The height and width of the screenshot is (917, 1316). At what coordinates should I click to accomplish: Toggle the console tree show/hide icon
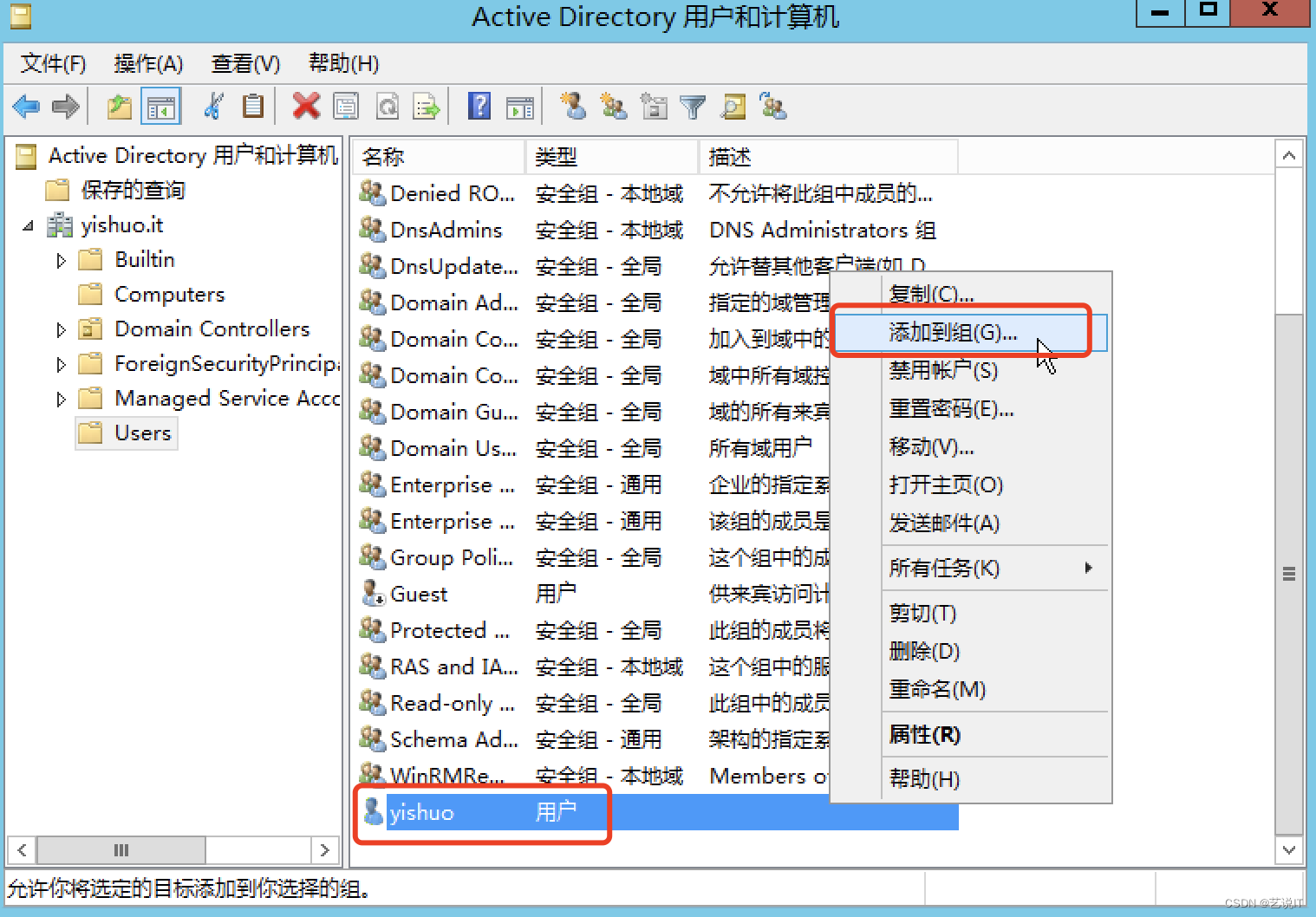pyautogui.click(x=161, y=107)
